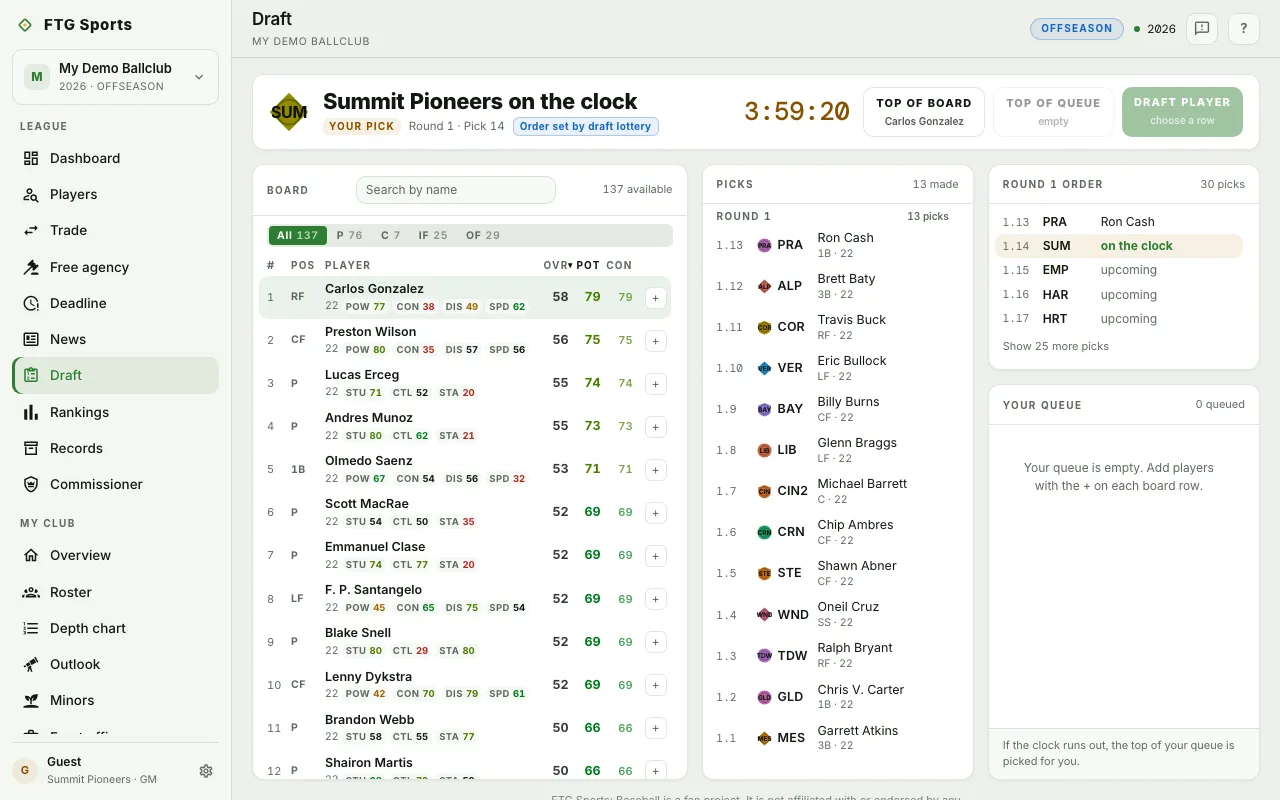Screen dimensions: 1280x800
Task: Open the settings gear next to Guest
Action: [x=206, y=771]
